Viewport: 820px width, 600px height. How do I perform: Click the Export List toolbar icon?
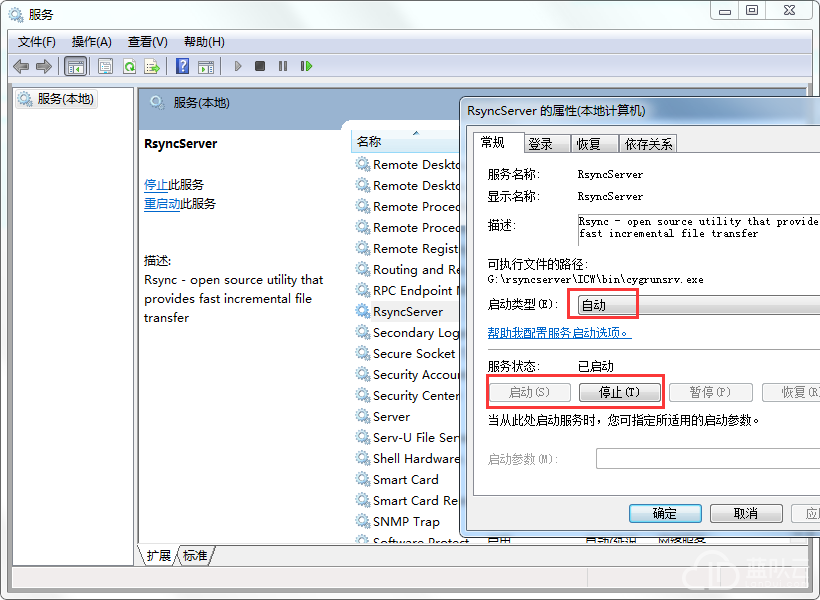152,66
